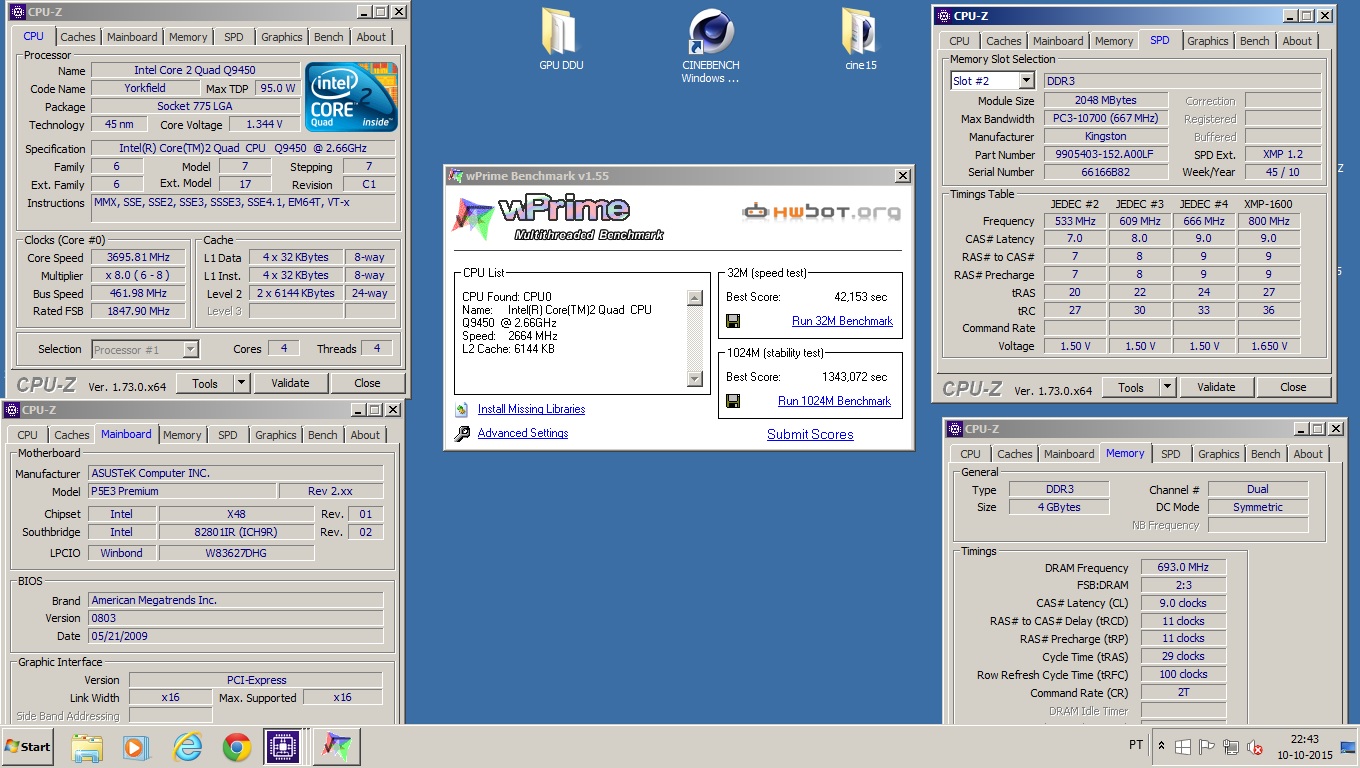Click Close in the SPD window

tap(1293, 387)
